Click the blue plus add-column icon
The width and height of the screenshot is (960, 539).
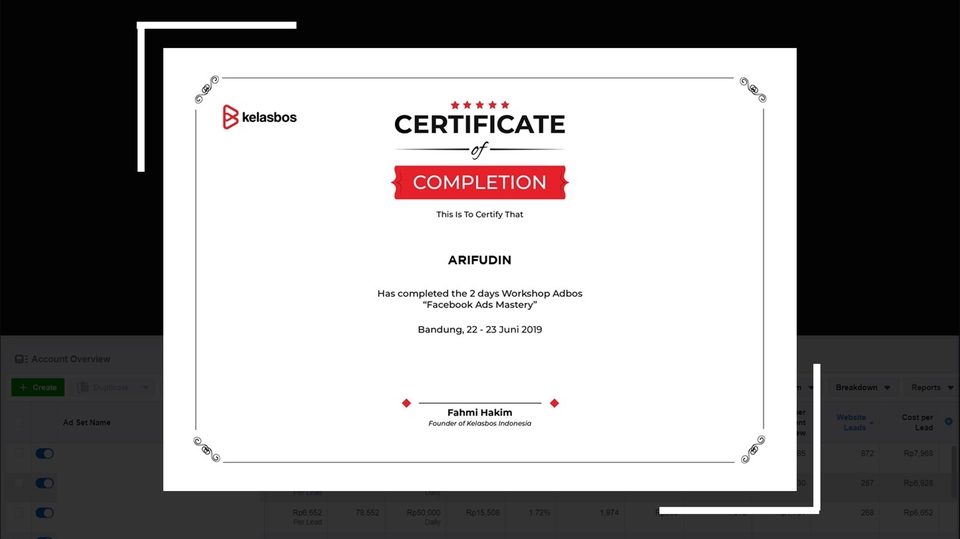point(948,421)
